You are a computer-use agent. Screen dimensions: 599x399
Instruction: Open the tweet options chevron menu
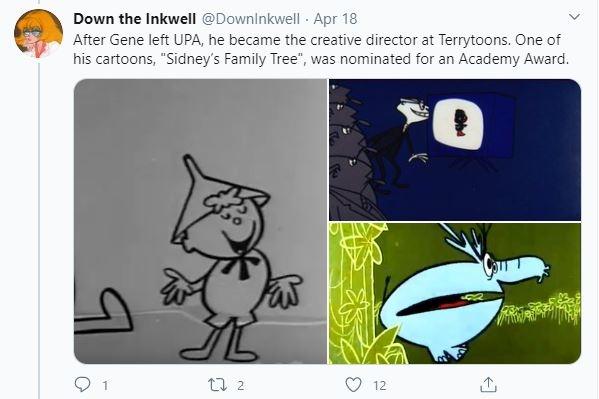pos(574,17)
